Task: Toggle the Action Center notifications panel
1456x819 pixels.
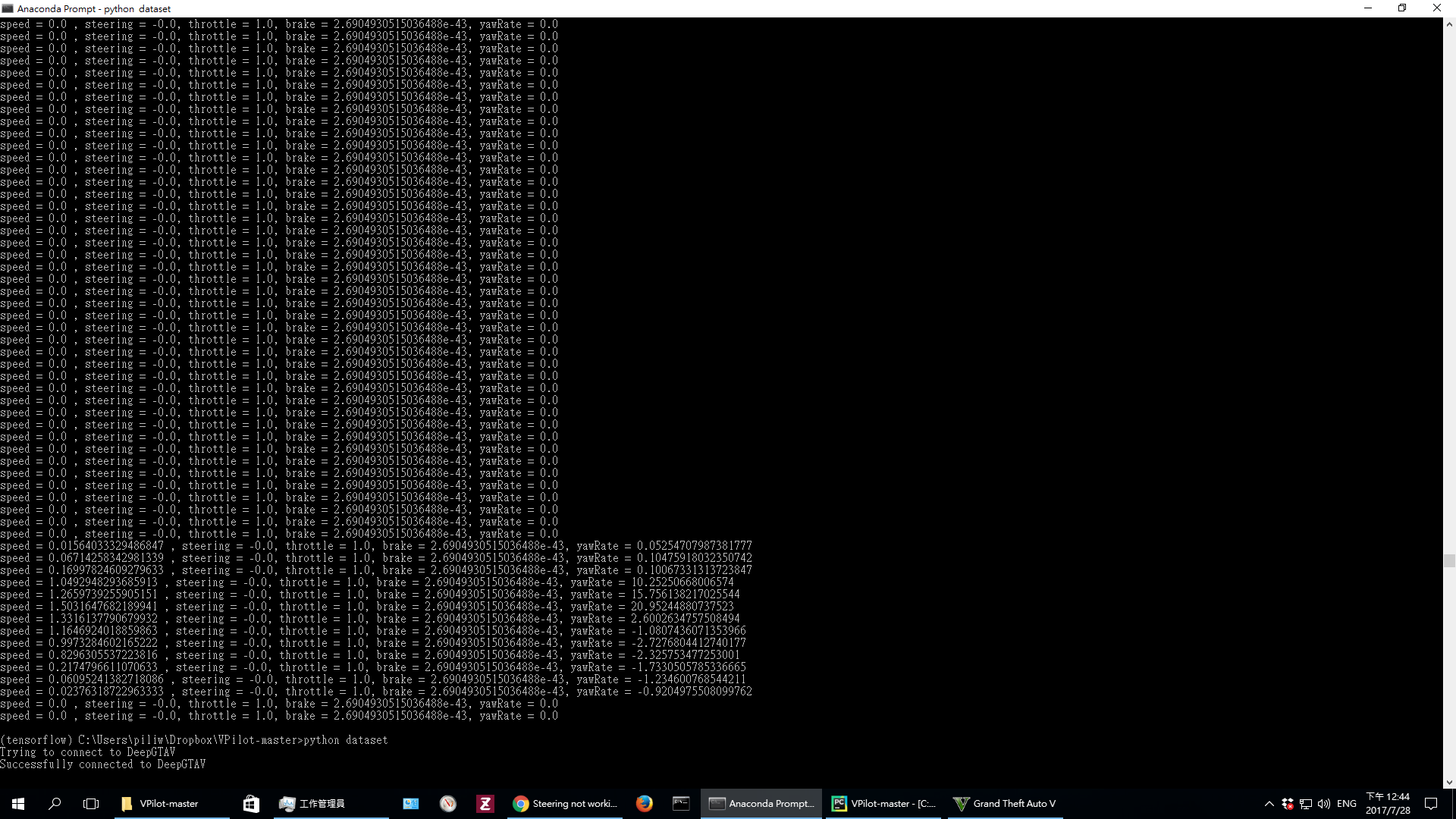Action: pyautogui.click(x=1432, y=804)
